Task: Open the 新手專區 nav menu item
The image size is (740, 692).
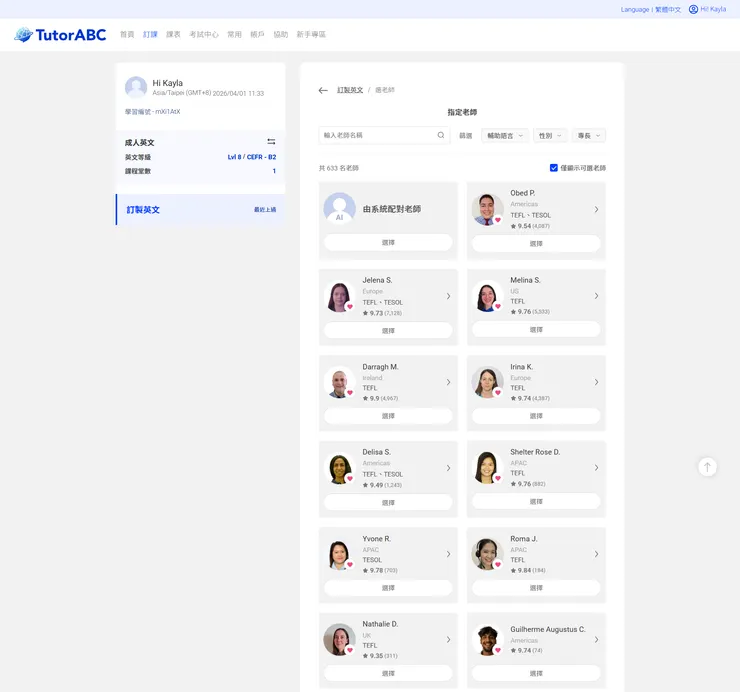Action: click(x=311, y=34)
